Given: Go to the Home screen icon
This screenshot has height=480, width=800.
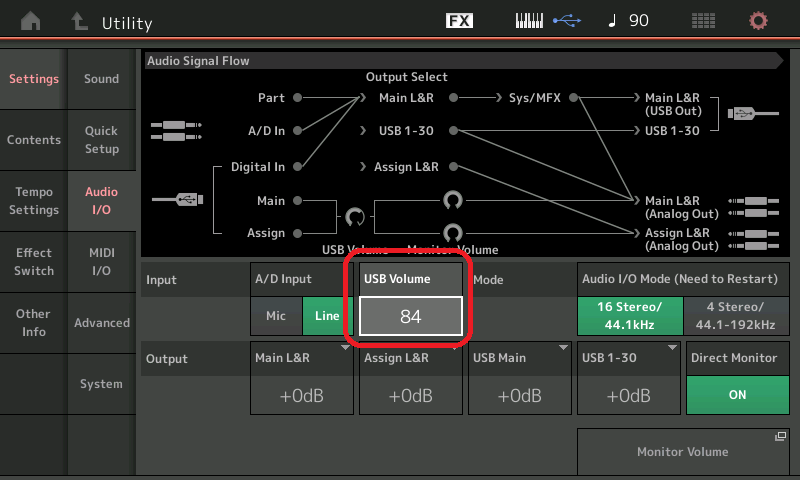Looking at the screenshot, I should [32, 21].
